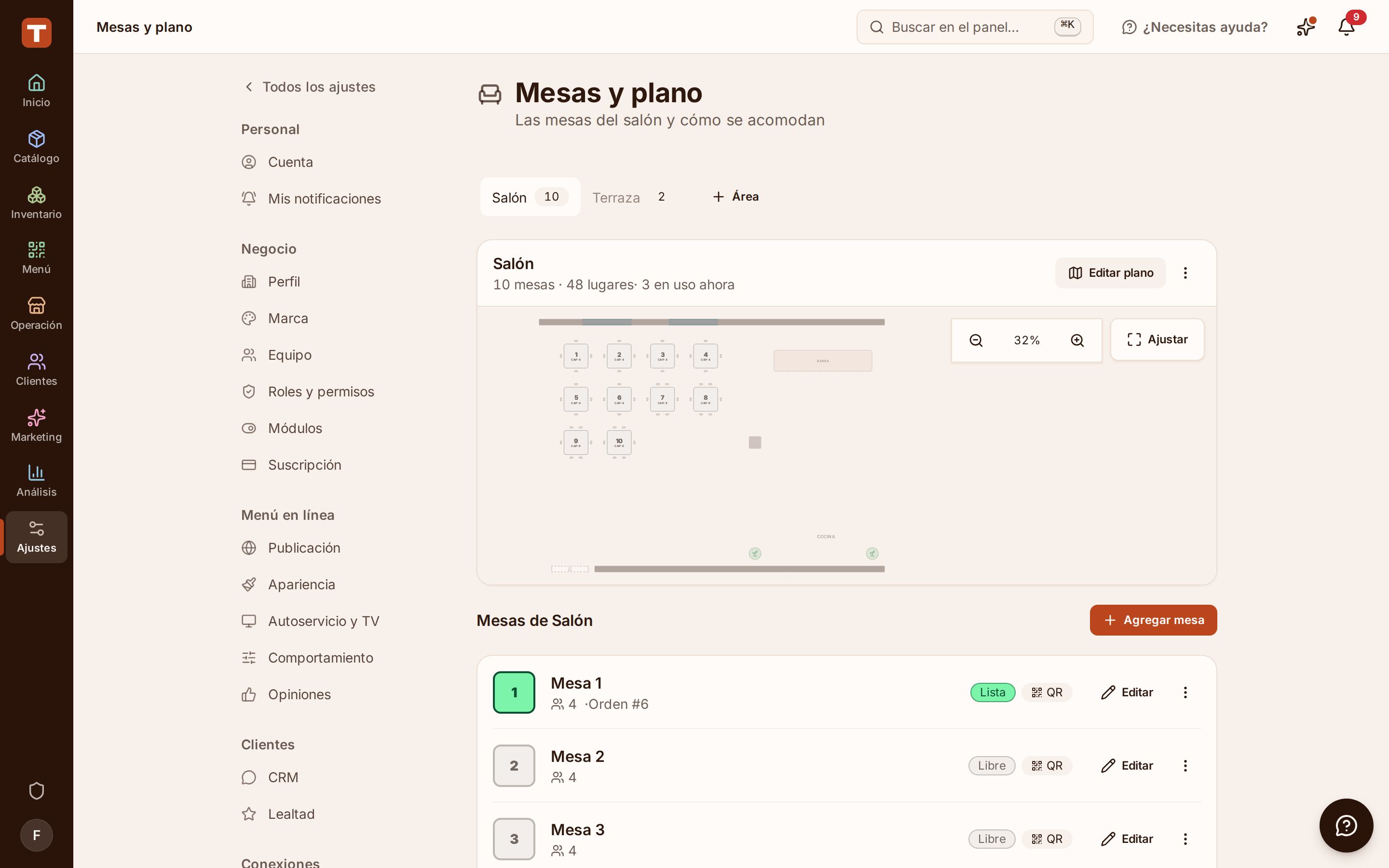Image resolution: width=1389 pixels, height=868 pixels.
Task: Click Agregar mesa button
Action: 1153,620
